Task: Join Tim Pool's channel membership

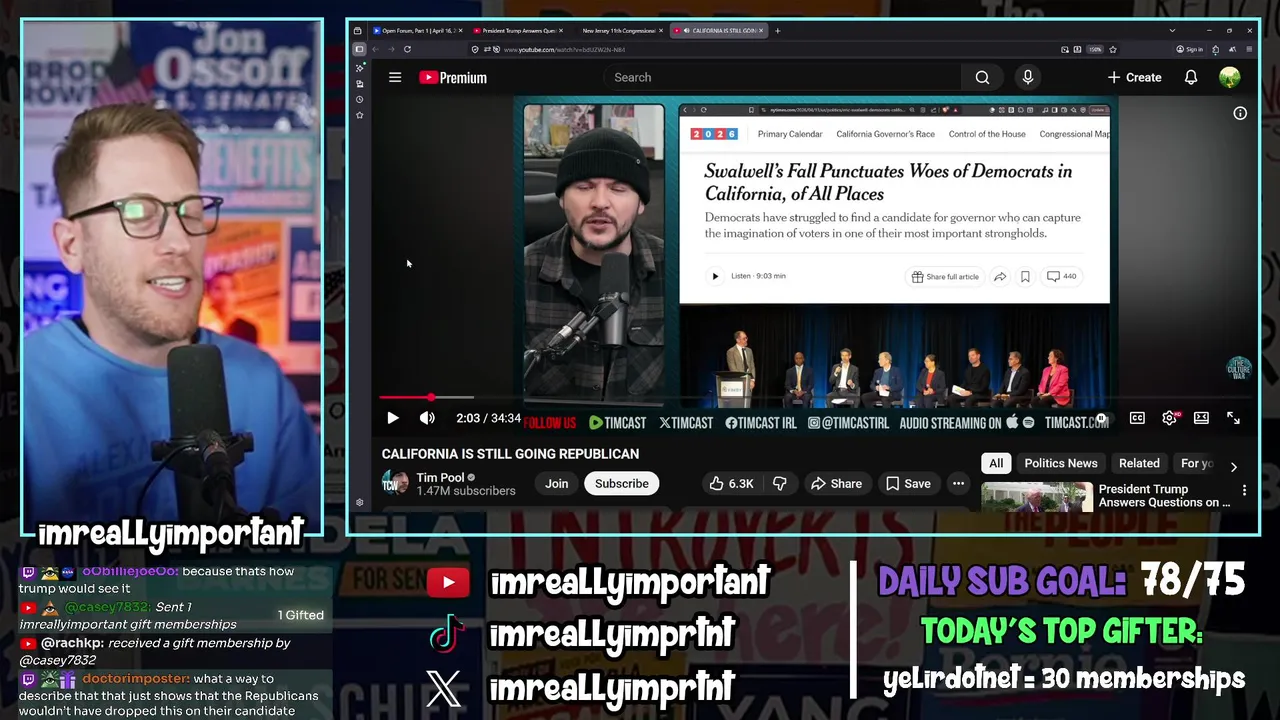Action: (557, 483)
